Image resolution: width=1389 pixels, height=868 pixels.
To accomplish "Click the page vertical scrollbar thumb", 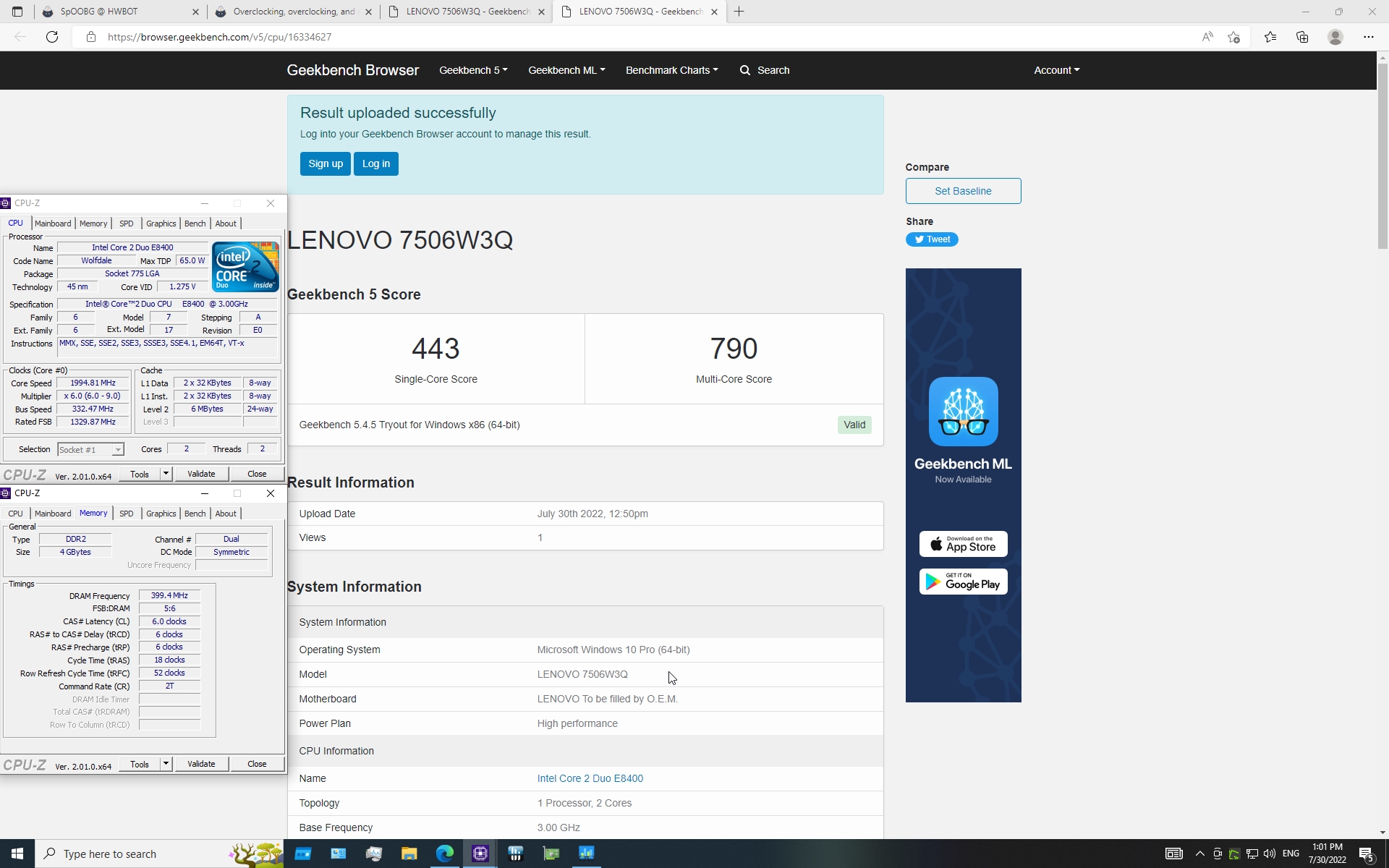I will coord(1382,156).
